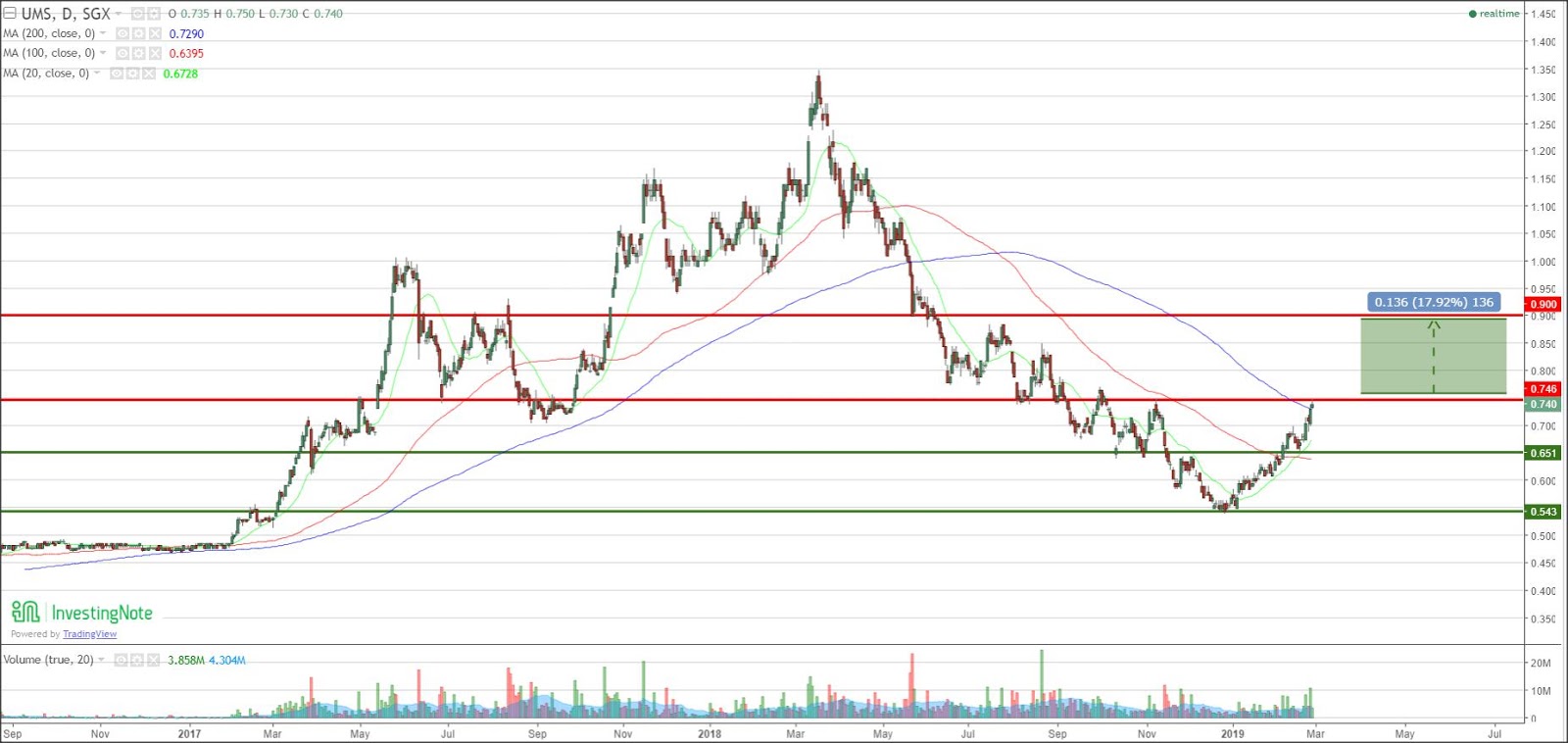Click the volume value 3.858M
Image resolution: width=1568 pixels, height=743 pixels.
(x=186, y=660)
